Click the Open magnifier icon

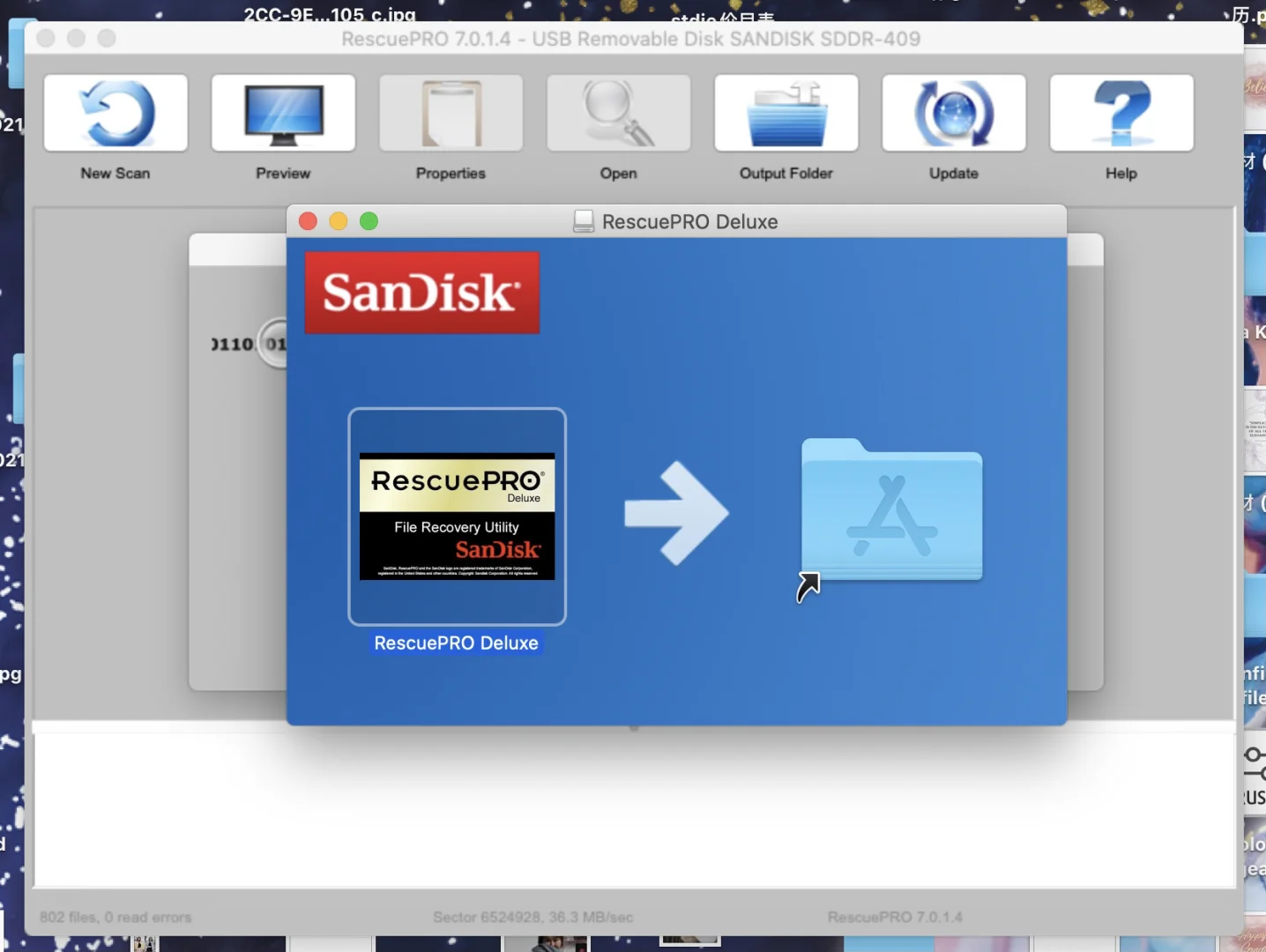[618, 114]
